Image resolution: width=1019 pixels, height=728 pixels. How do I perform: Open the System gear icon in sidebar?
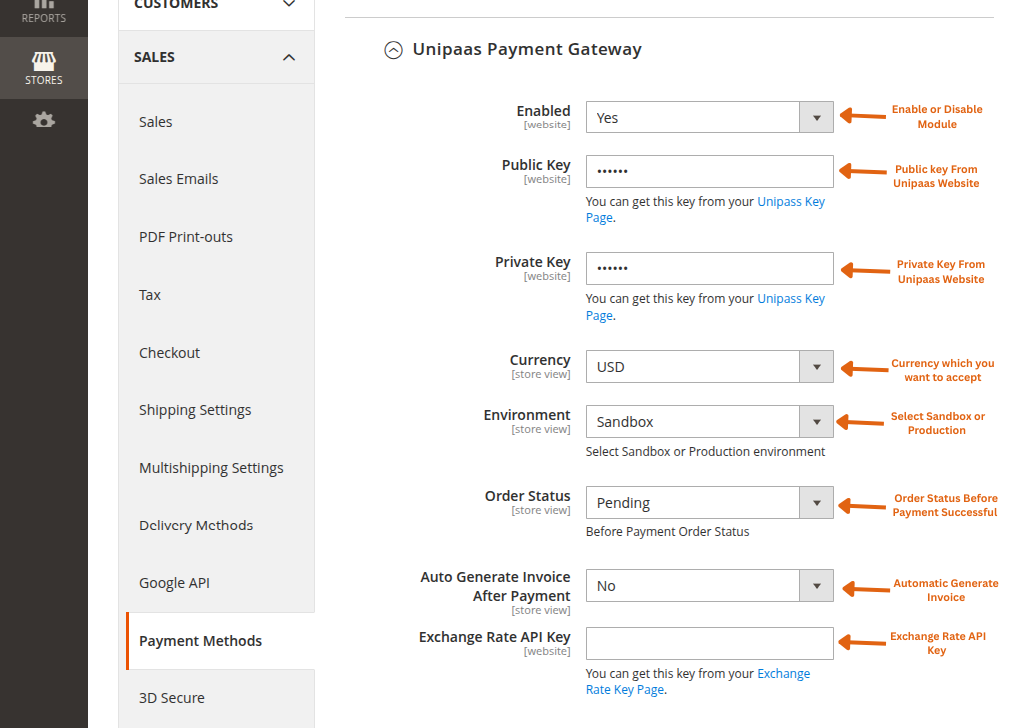pos(43,119)
